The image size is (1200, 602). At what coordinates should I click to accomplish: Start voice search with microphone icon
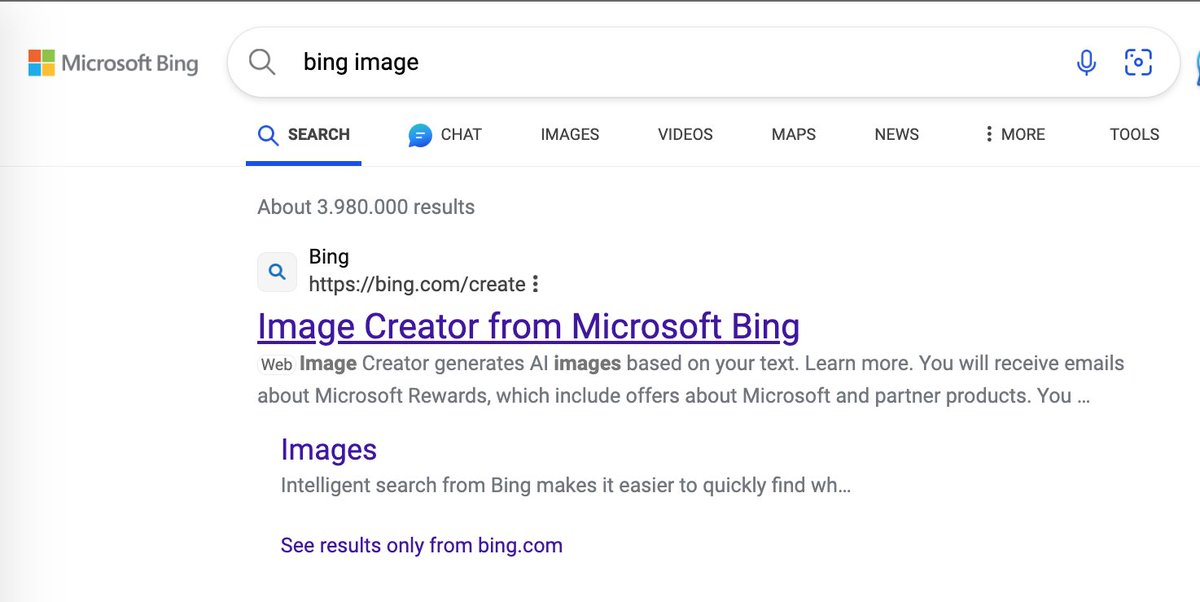[1086, 62]
